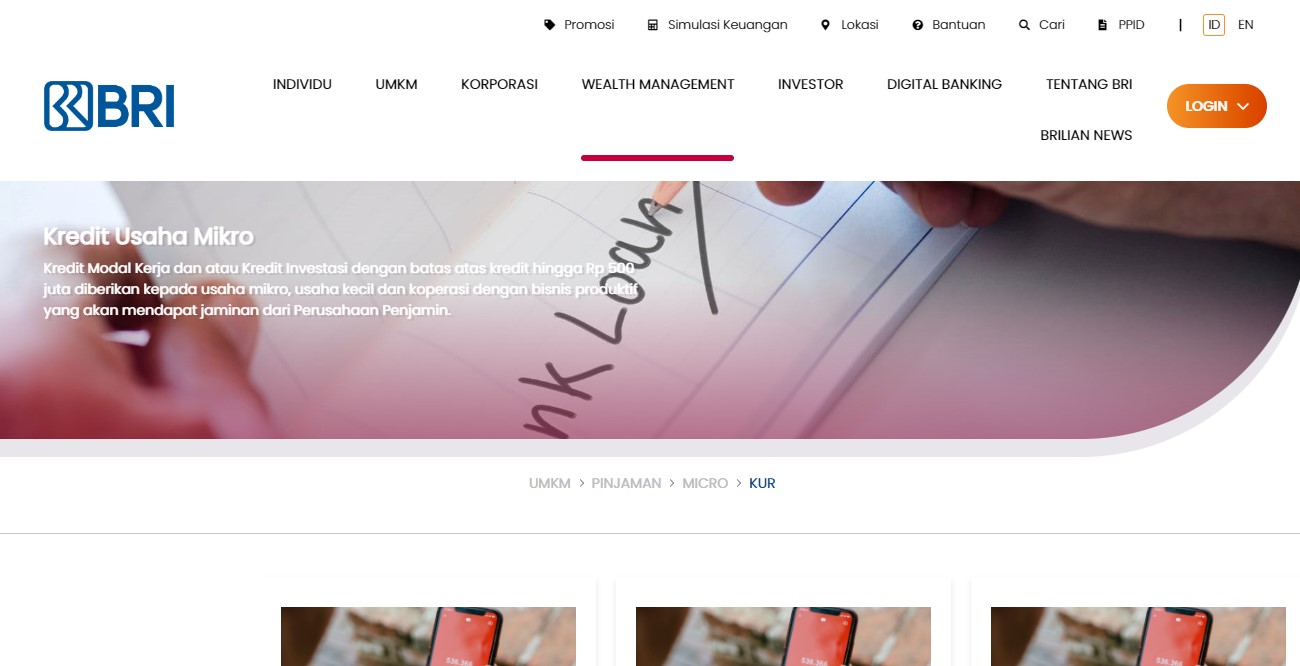Click the Cari magnifier icon
Screen dimensions: 1300x666
(1024, 25)
